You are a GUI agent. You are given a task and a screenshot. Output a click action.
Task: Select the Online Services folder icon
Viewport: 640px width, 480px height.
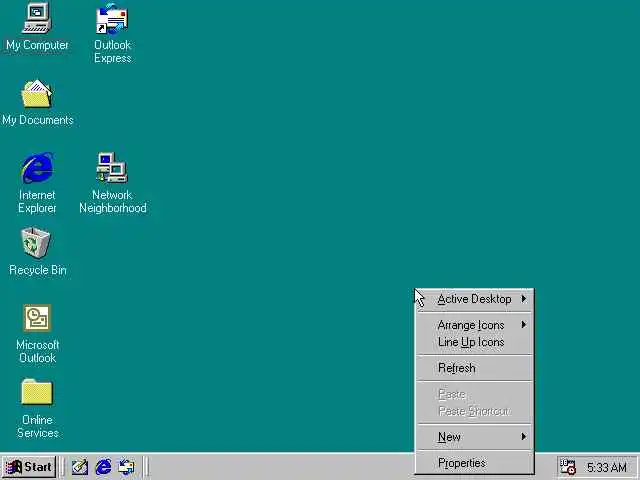37,392
